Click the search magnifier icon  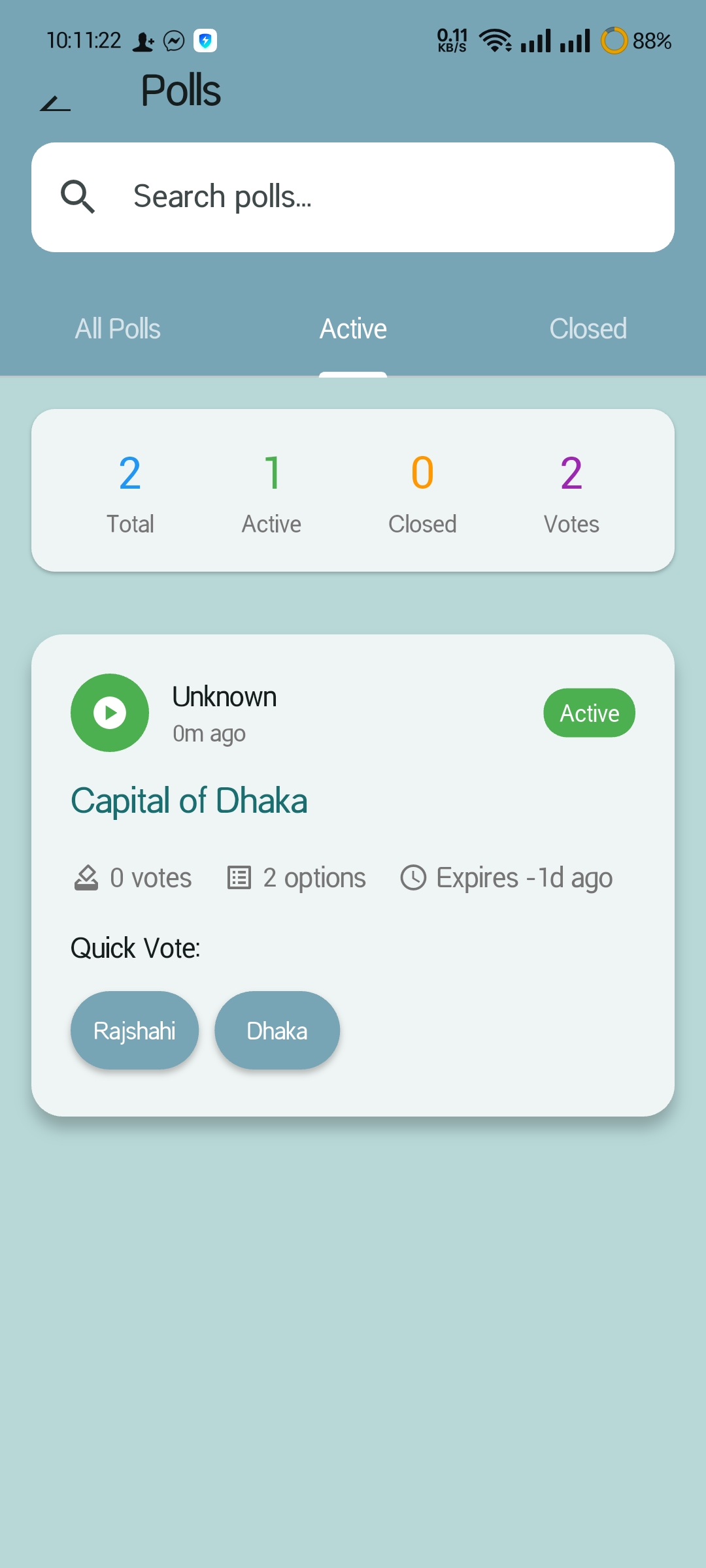(78, 197)
